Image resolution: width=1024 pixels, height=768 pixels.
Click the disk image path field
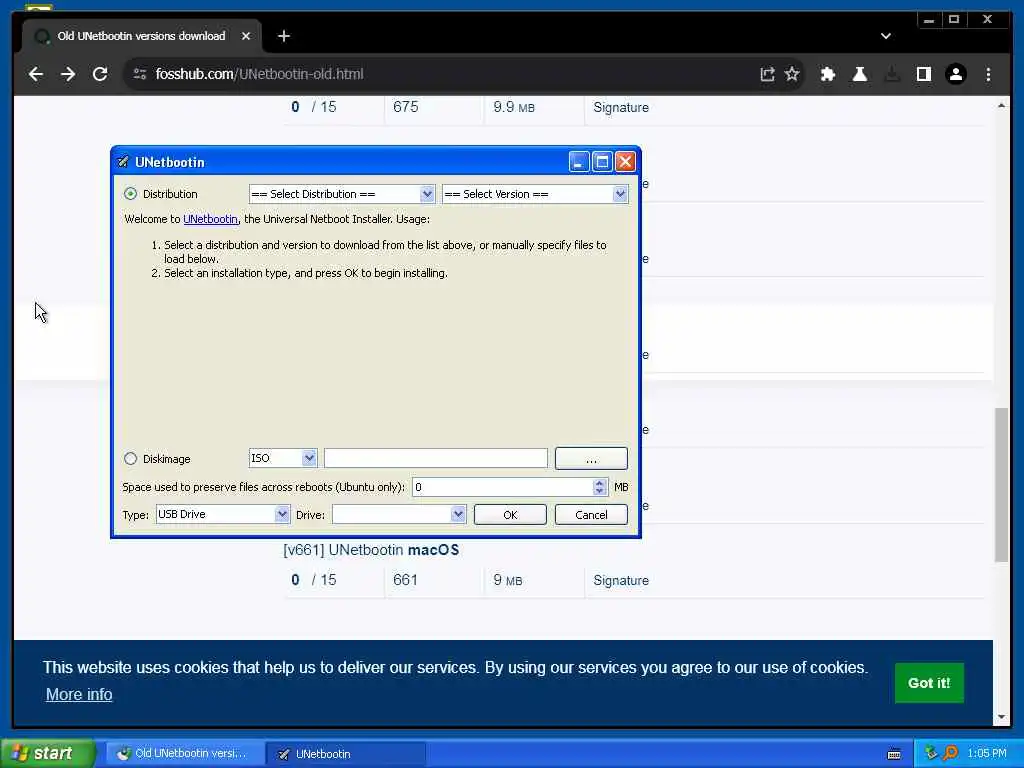click(436, 458)
